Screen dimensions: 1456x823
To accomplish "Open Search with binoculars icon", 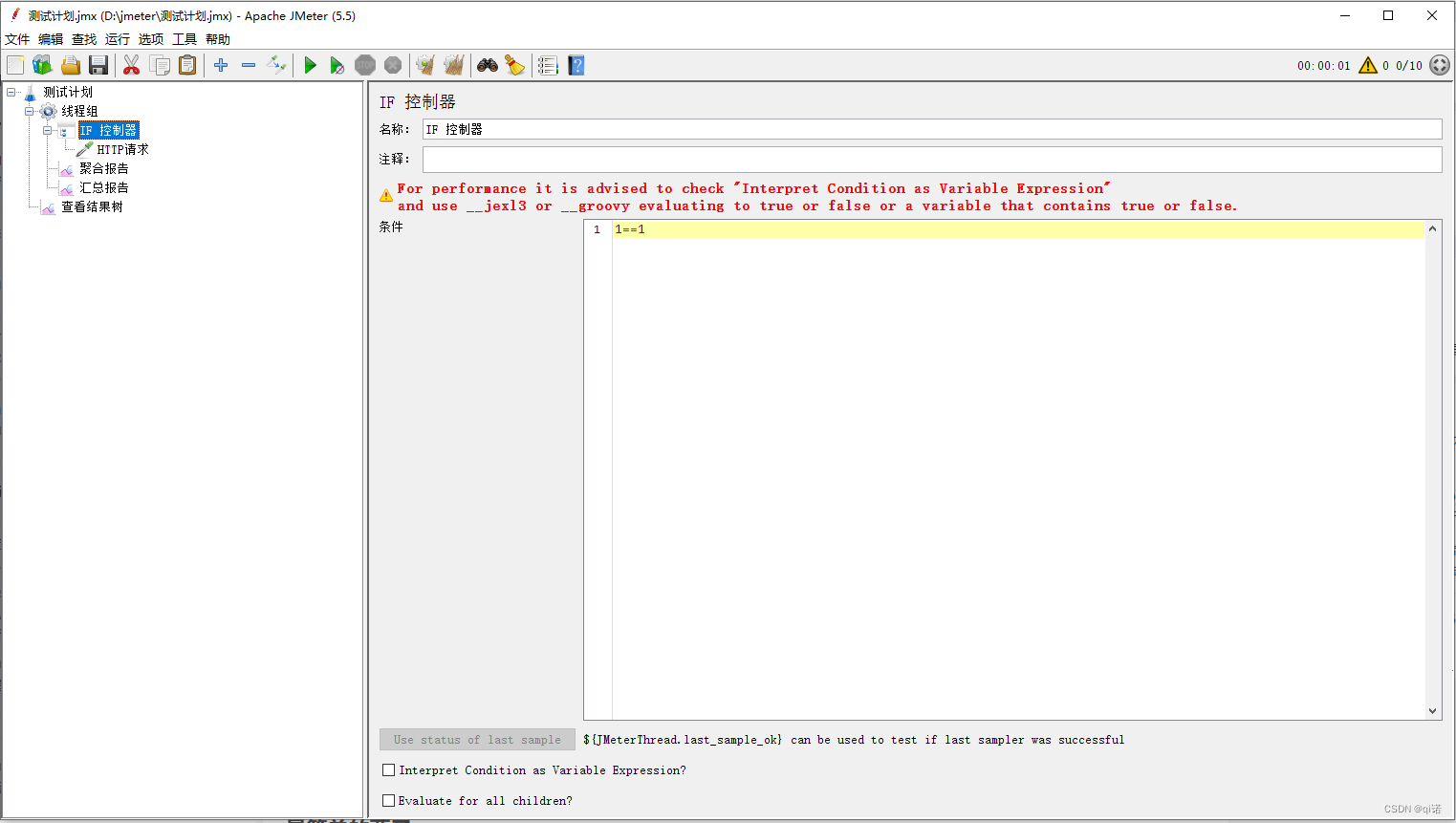I will 488,65.
